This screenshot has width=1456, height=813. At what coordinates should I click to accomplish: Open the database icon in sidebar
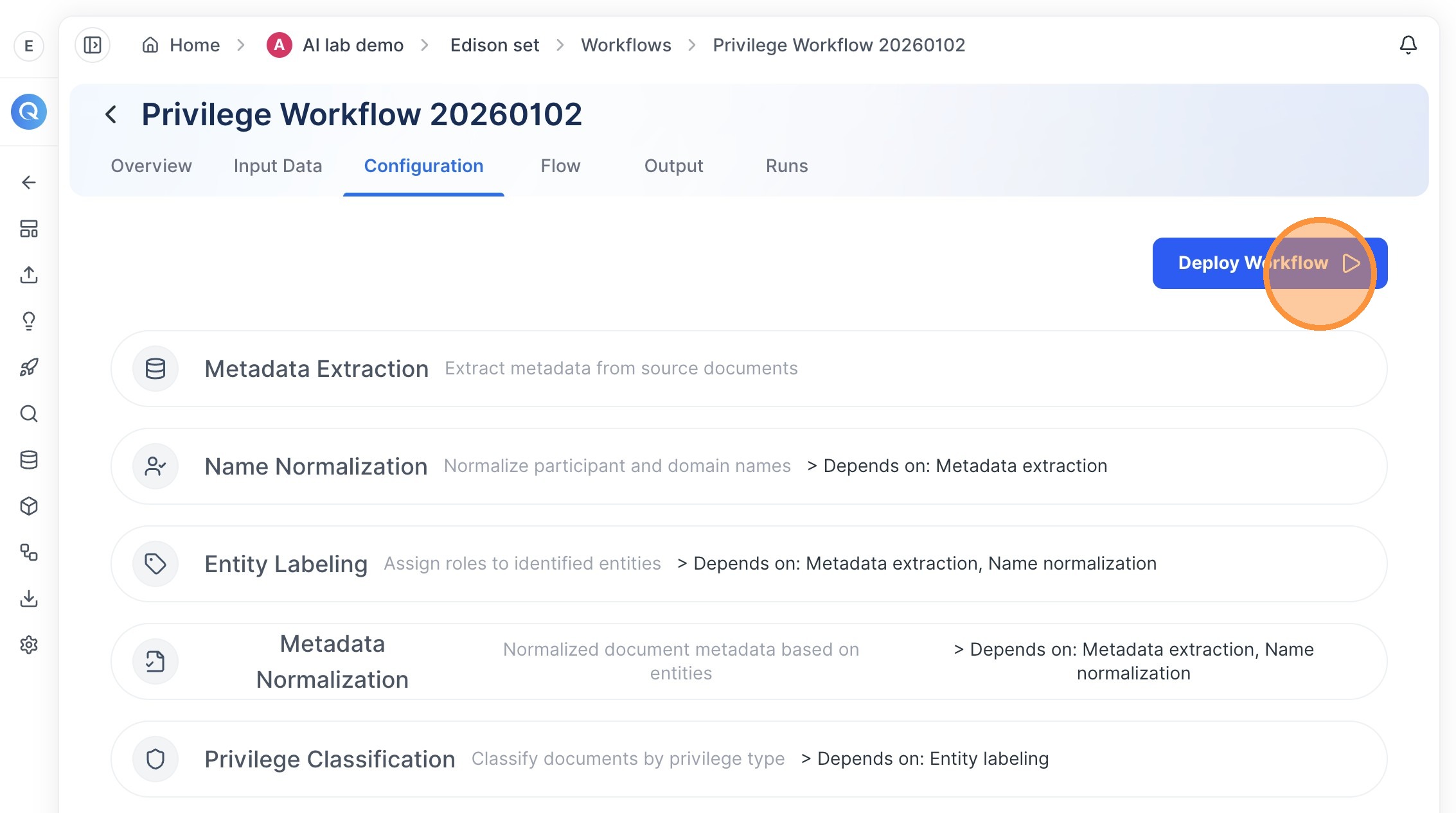(x=29, y=460)
